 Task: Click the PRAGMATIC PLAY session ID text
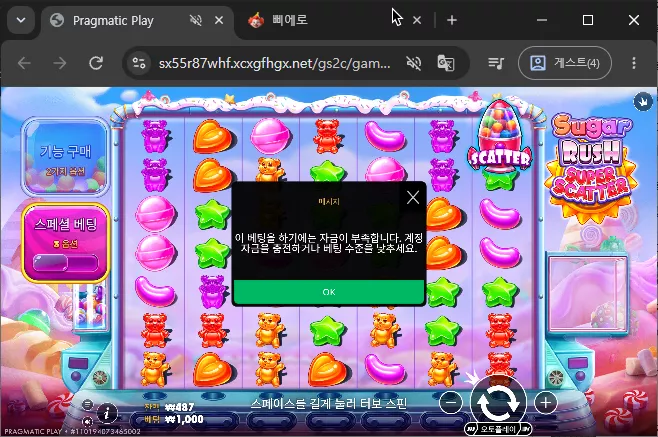(72, 431)
